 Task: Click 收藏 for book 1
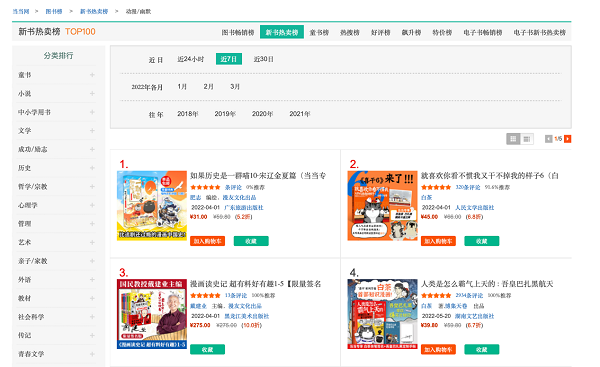[x=251, y=241]
